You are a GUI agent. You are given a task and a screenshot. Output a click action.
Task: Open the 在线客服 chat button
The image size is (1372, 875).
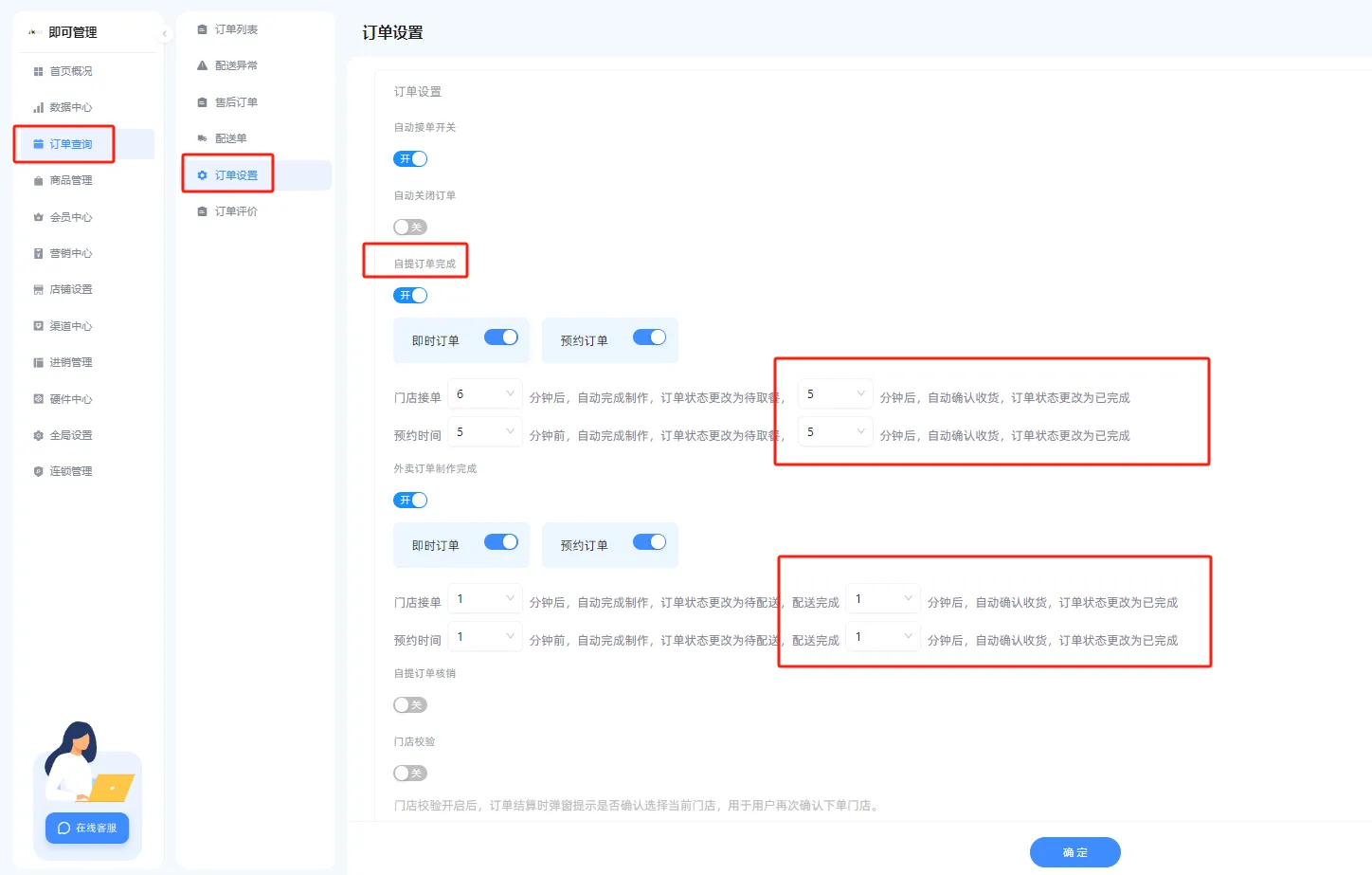86,828
